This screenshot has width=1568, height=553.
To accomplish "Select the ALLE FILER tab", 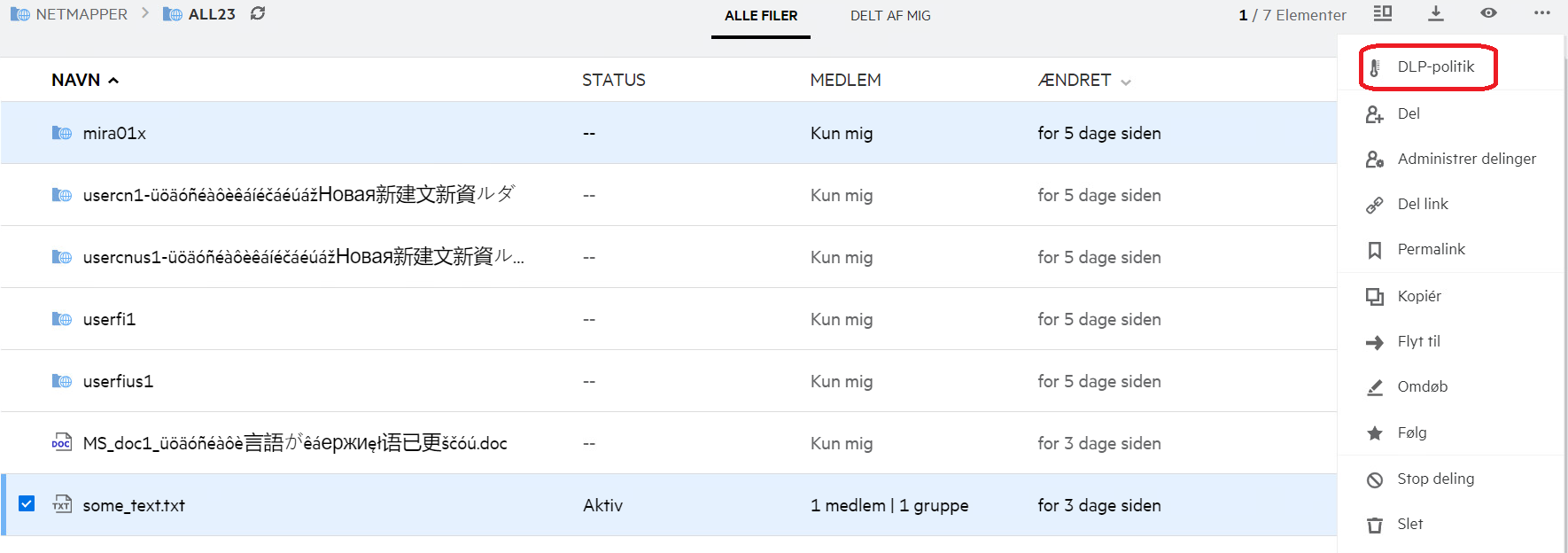I will pyautogui.click(x=761, y=16).
